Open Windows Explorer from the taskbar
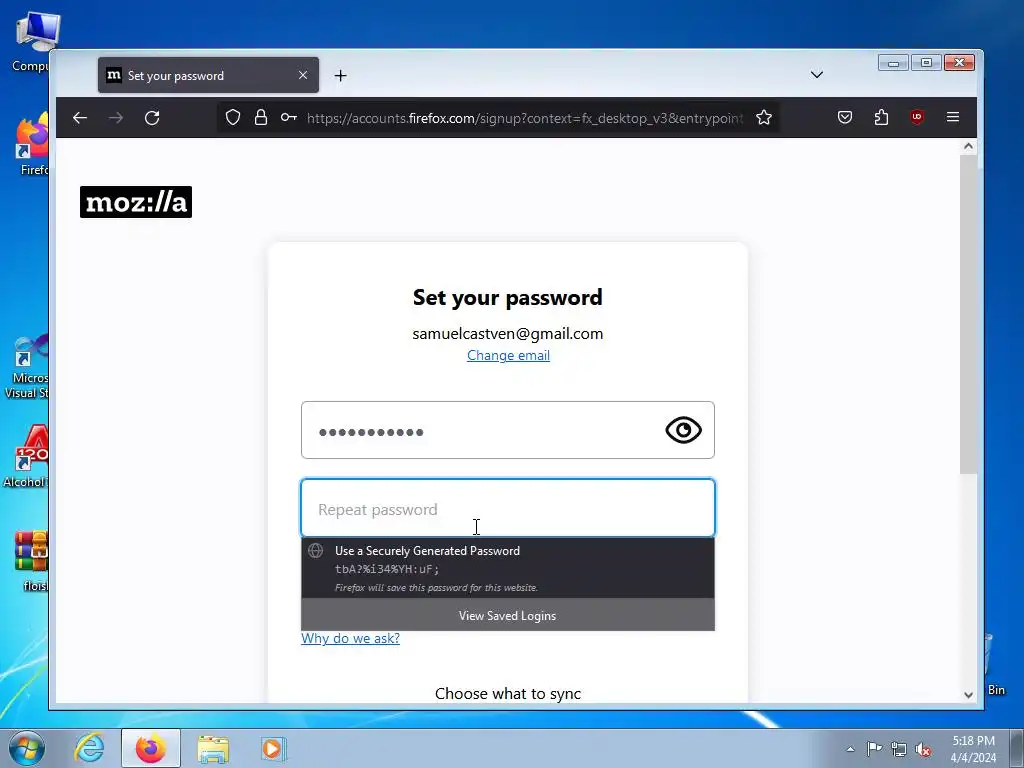Screen dimensions: 1024x768 [213, 748]
